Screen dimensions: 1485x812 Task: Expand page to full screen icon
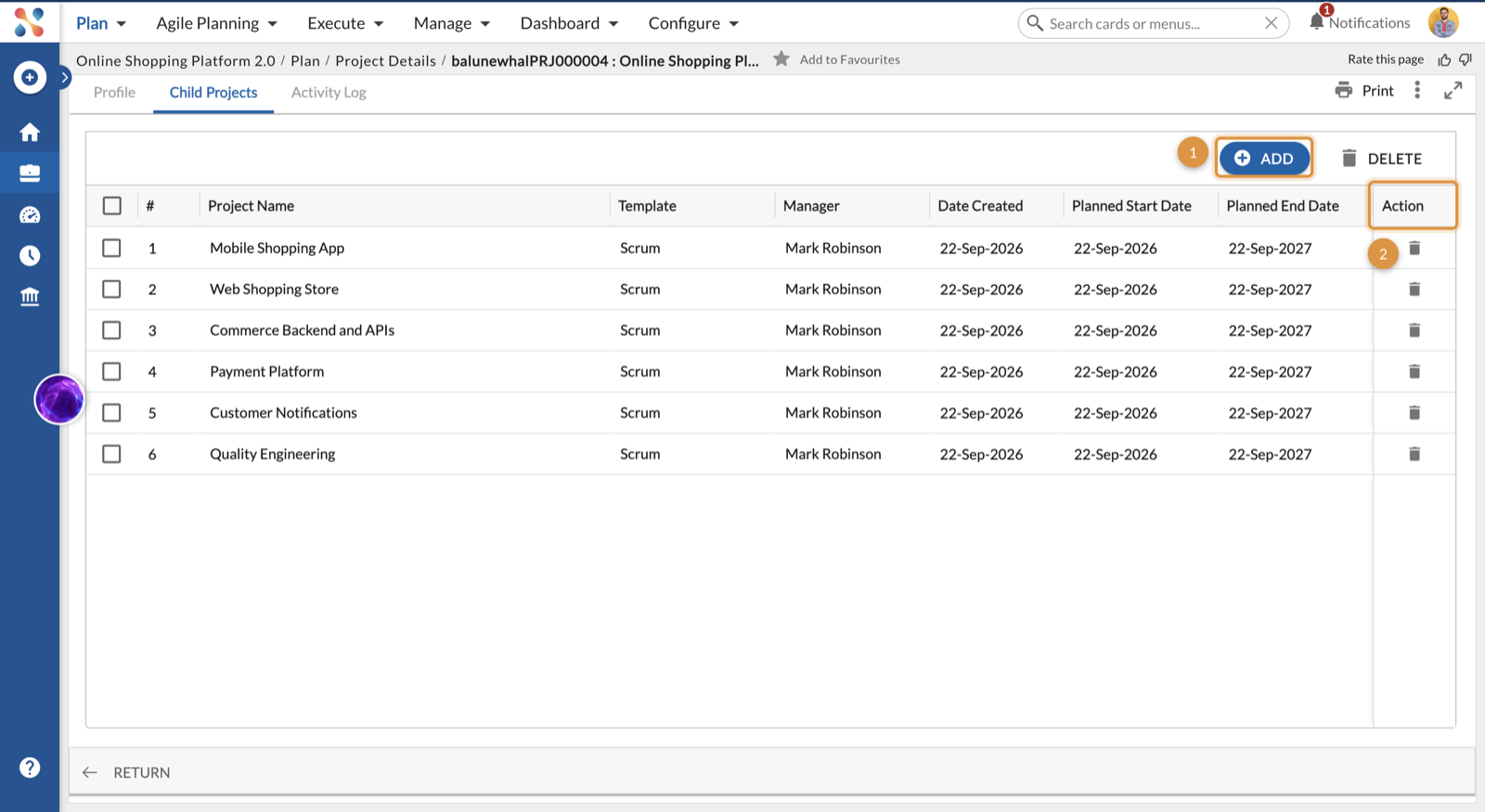(1453, 90)
